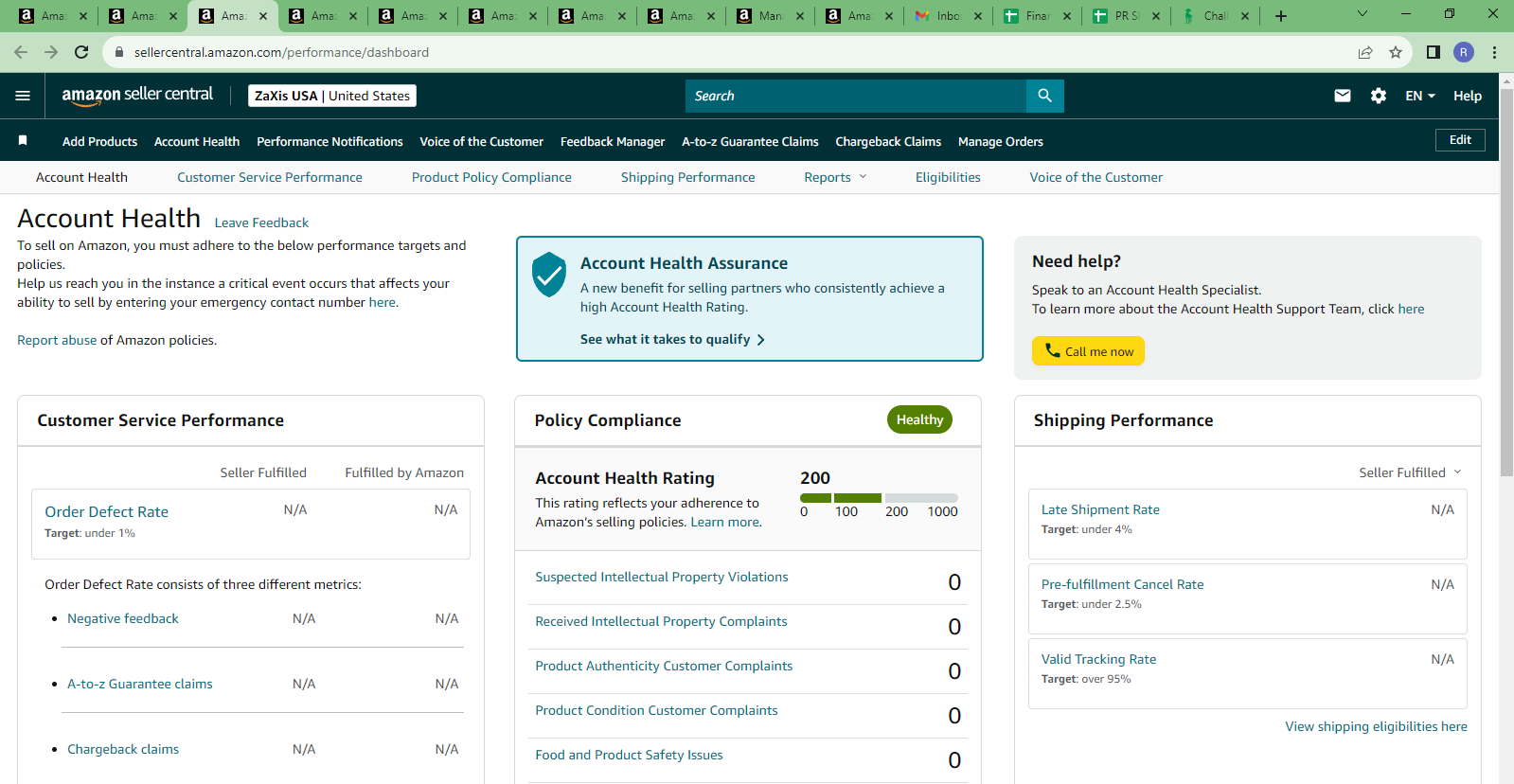
Task: View site information lock icon
Action: pos(119,52)
